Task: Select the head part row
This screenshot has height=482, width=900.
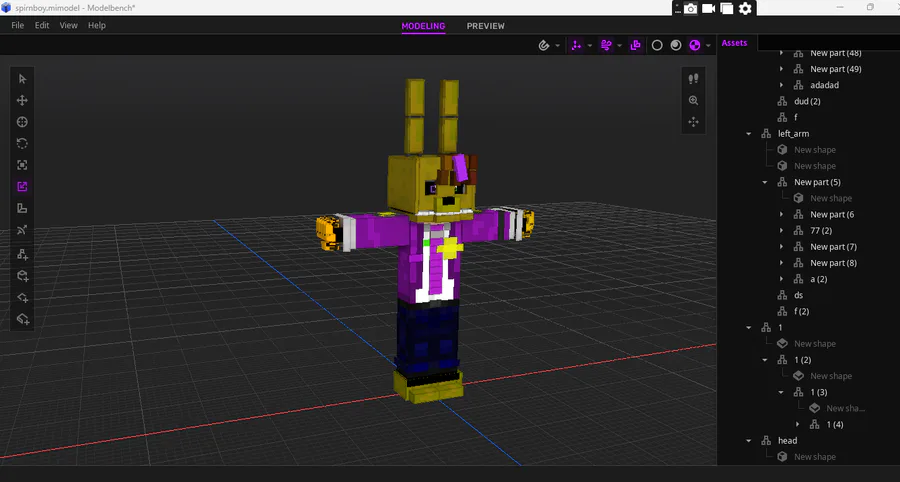Action: [x=787, y=441]
